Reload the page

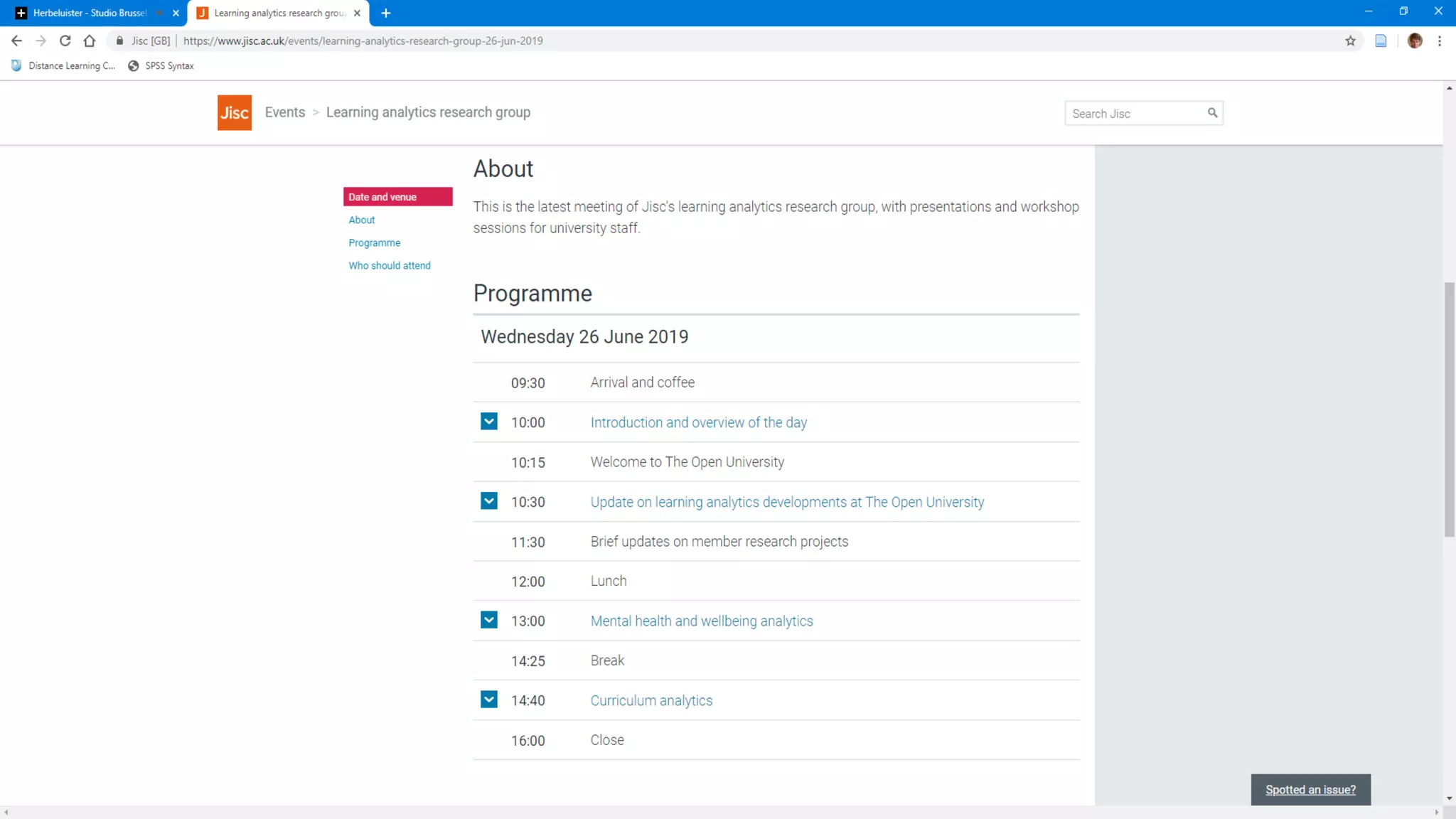coord(65,41)
